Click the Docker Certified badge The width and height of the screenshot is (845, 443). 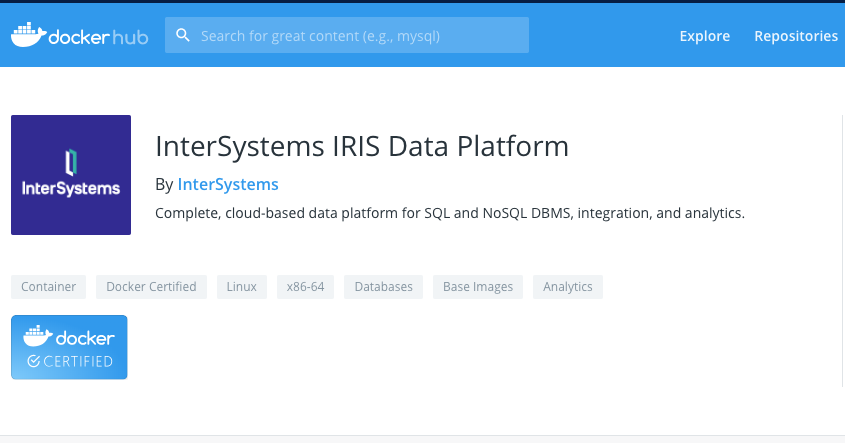pyautogui.click(x=69, y=347)
